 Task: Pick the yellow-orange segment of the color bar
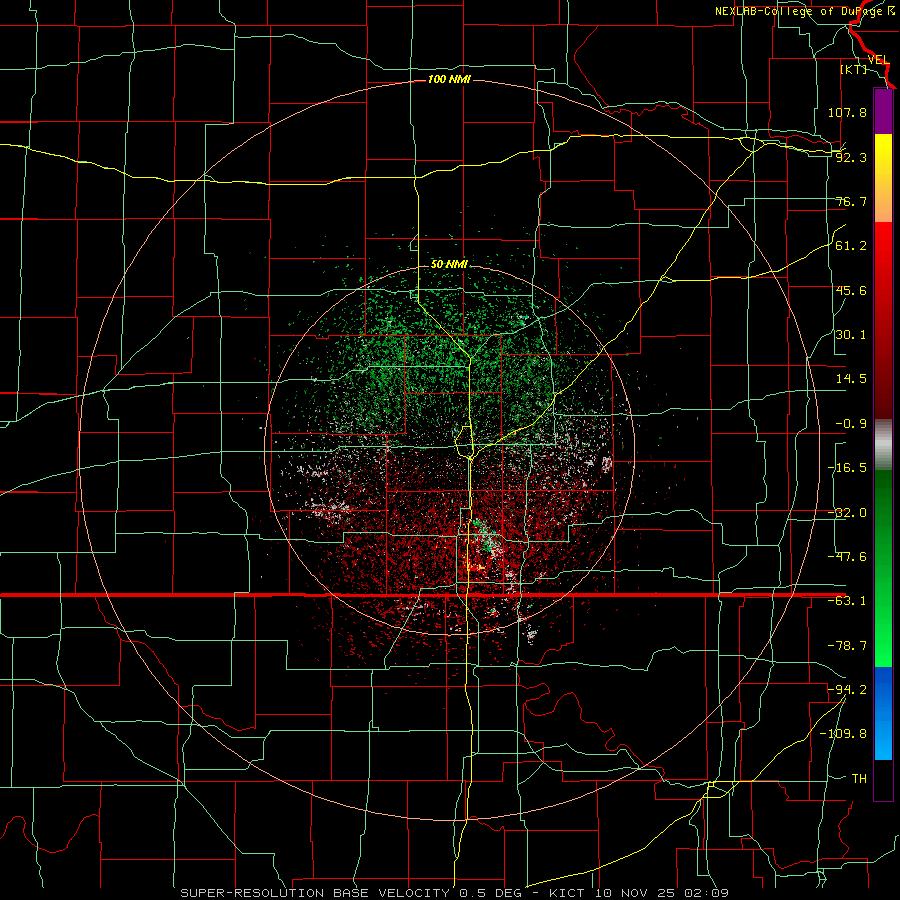(x=883, y=178)
